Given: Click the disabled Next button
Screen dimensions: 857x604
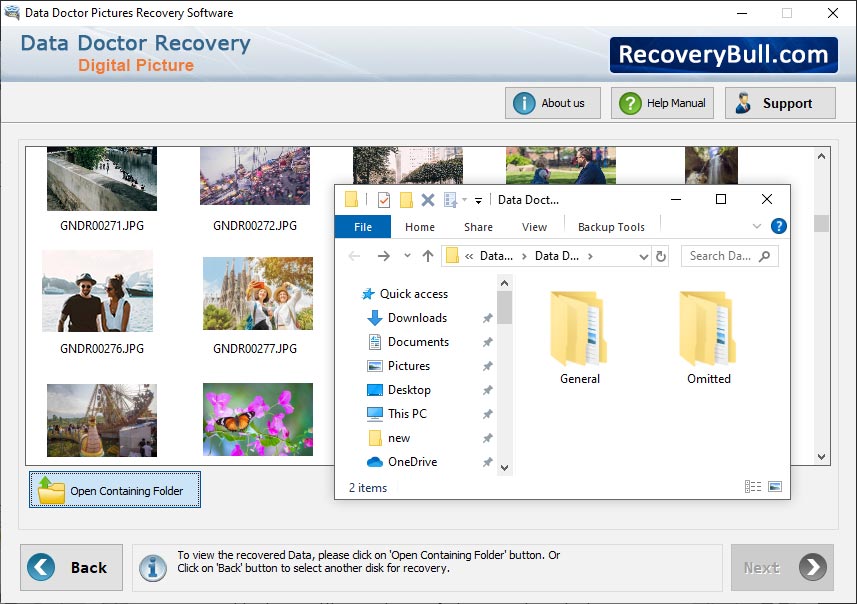Looking at the screenshot, I should click(782, 567).
